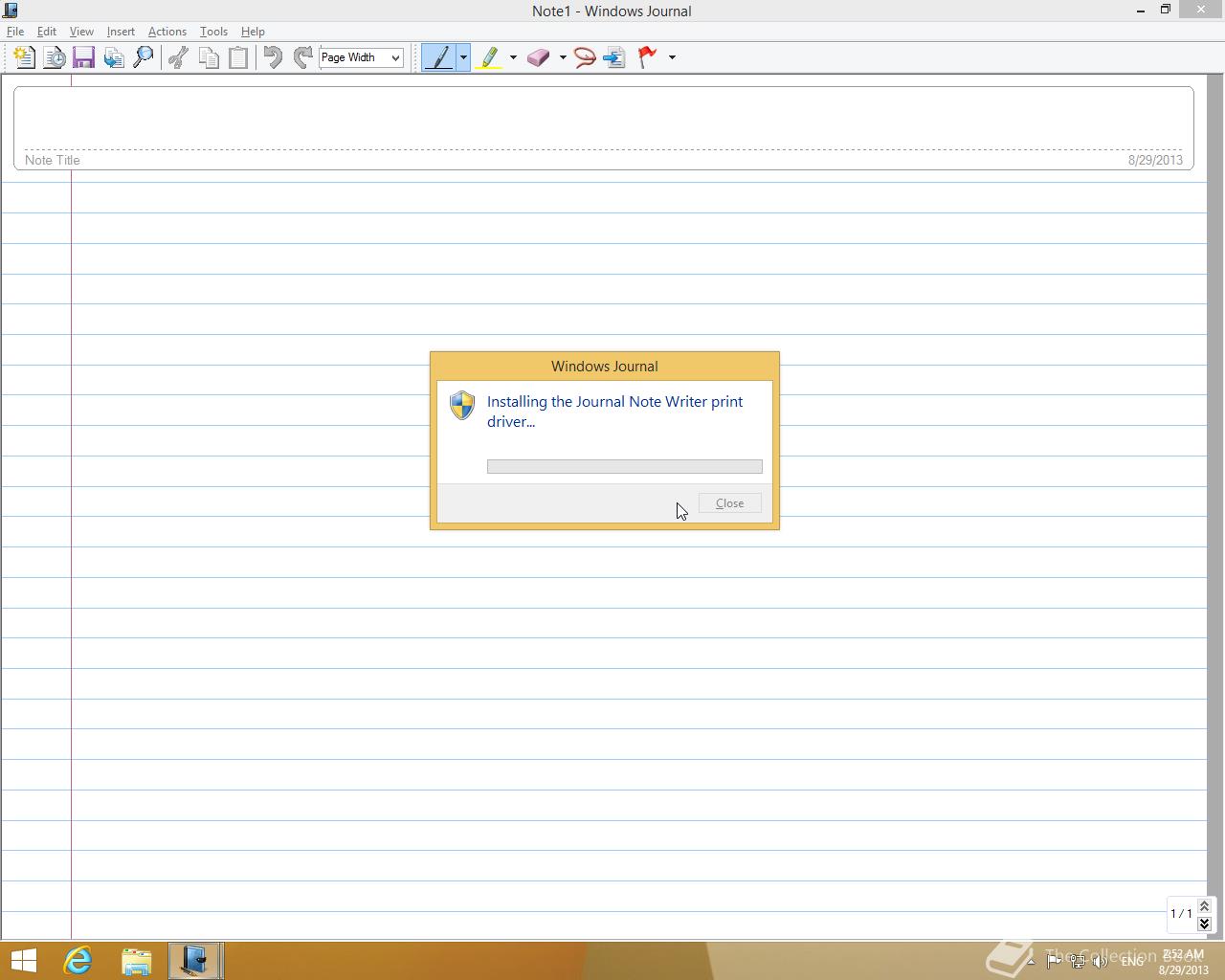Screen dimensions: 1225x980
Task: Open the Eraser settings dropdown arrow
Action: point(562,57)
